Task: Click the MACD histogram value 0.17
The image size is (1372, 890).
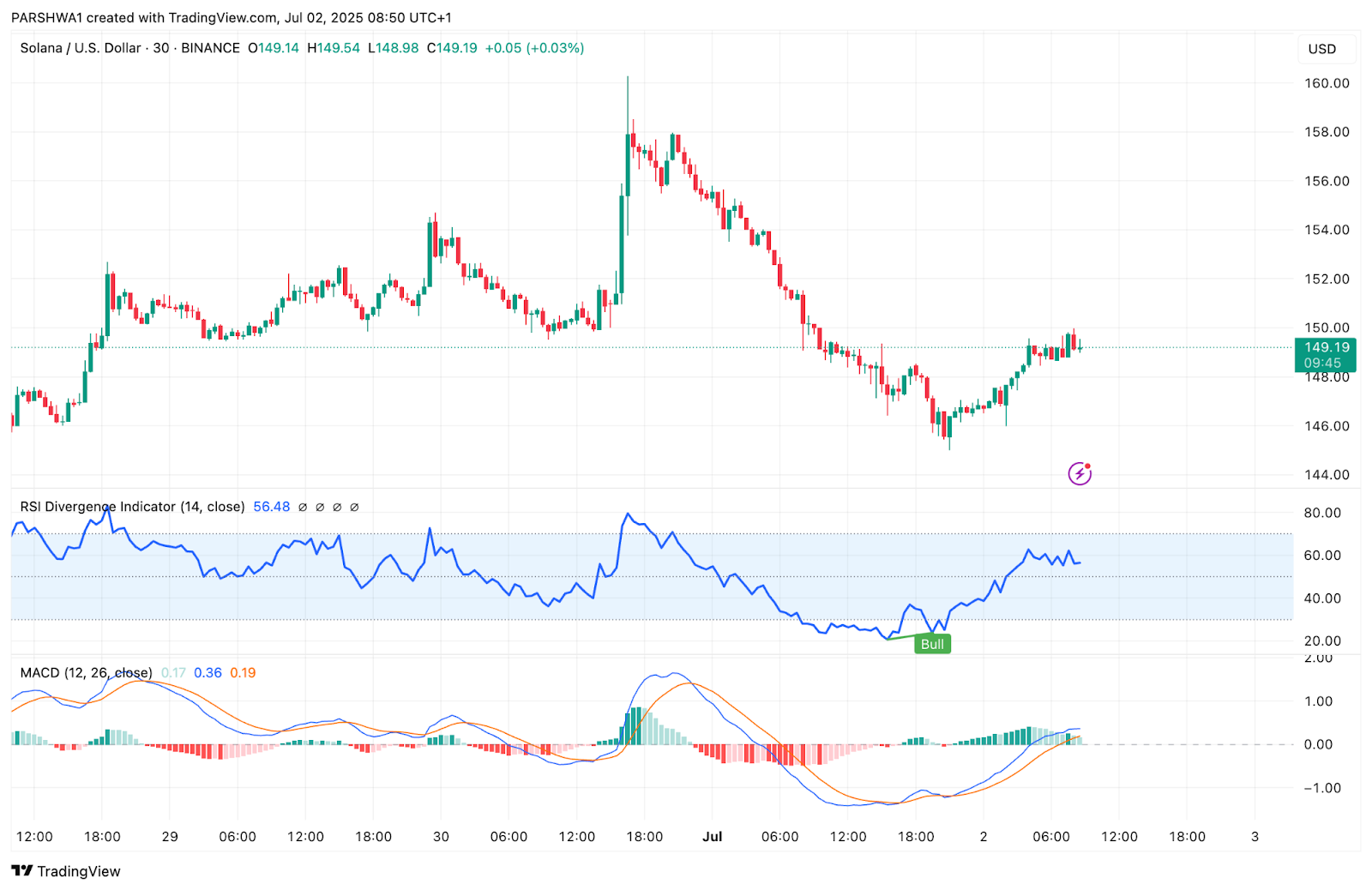Action: [x=173, y=672]
